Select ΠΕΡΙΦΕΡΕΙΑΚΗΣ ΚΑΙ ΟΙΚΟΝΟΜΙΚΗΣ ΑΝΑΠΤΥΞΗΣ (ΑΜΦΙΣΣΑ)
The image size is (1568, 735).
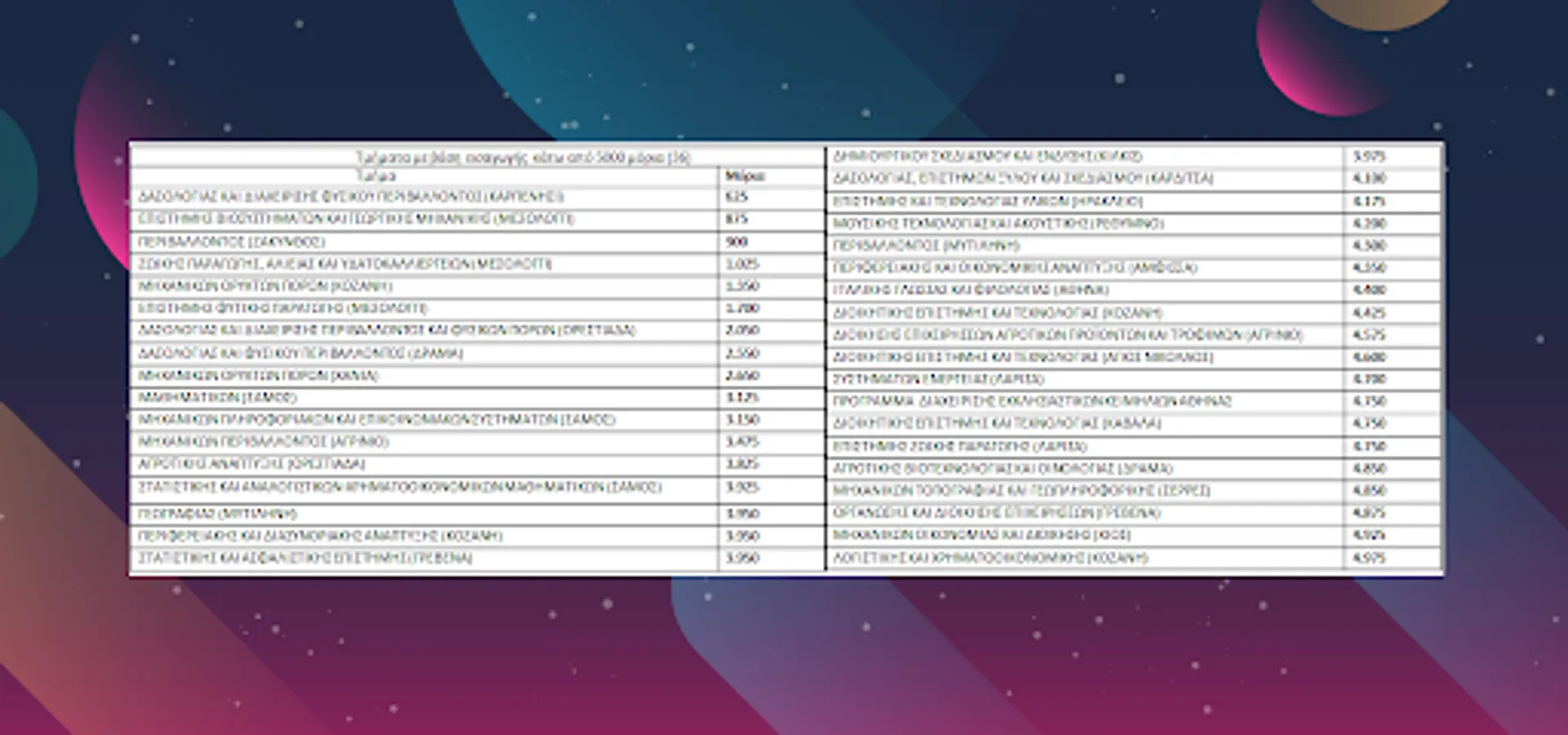click(1015, 268)
